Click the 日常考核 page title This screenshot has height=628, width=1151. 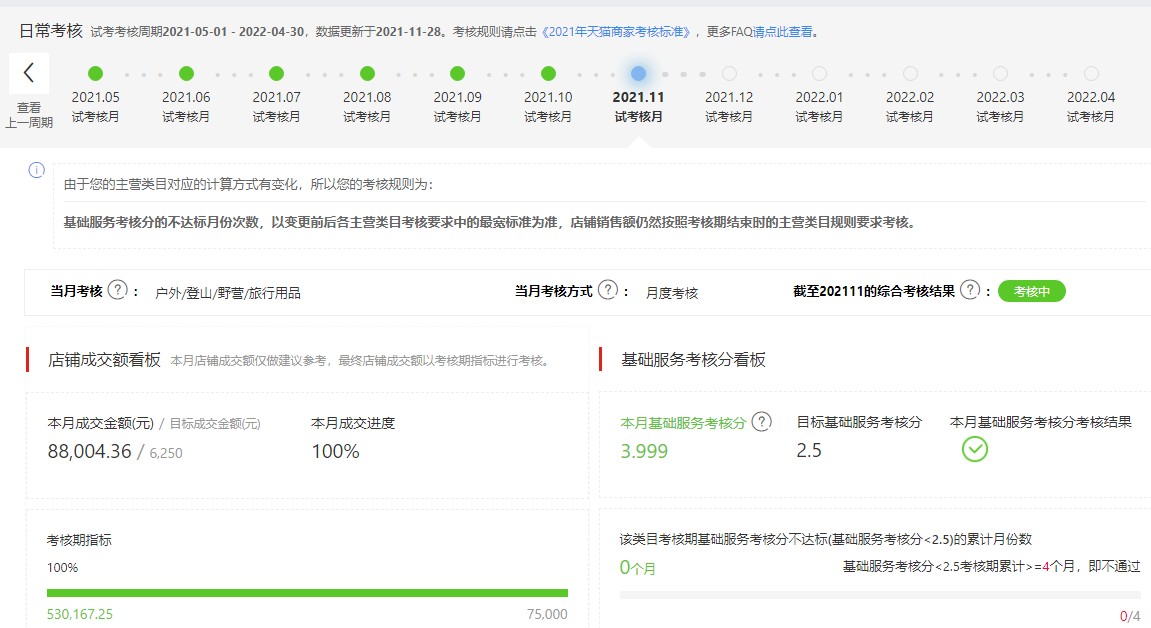pos(51,31)
